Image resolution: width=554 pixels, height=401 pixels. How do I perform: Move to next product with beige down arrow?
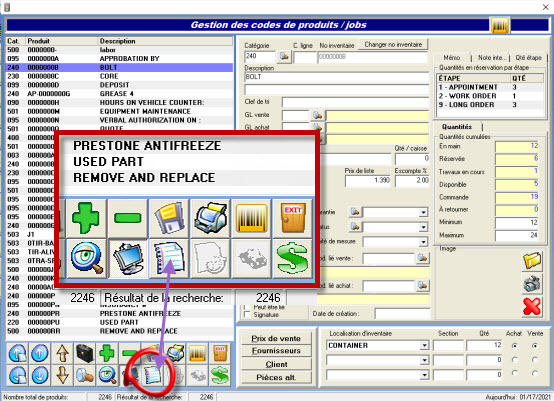[62, 375]
